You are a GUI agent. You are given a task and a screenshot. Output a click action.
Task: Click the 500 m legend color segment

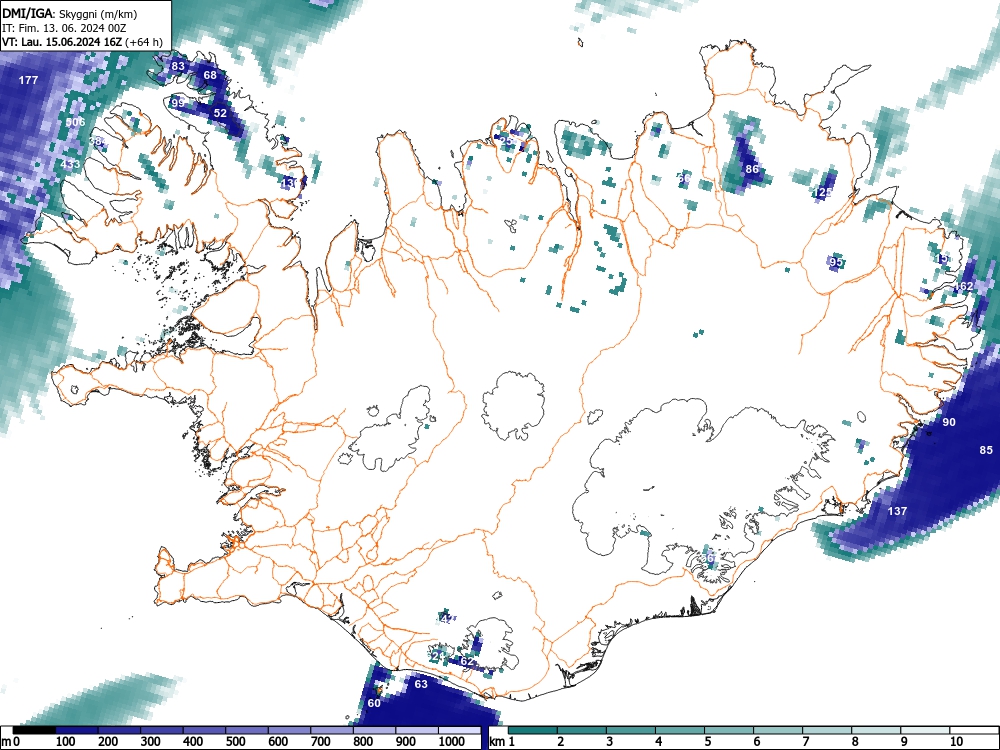pos(247,730)
